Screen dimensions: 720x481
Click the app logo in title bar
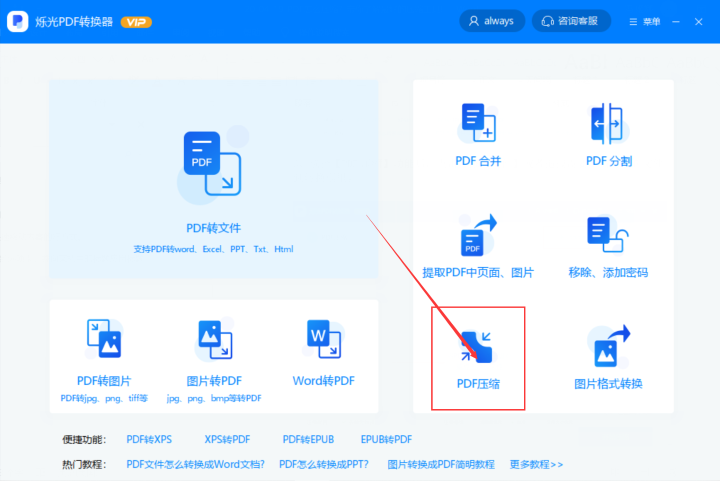coord(17,21)
